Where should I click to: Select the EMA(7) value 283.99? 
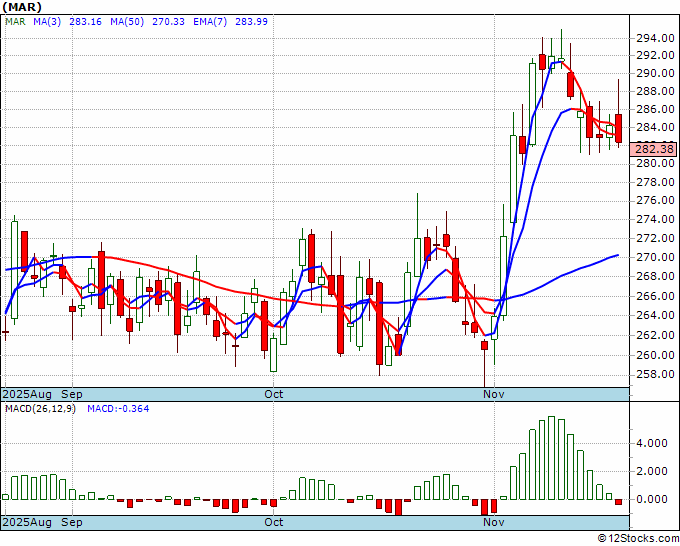[x=252, y=22]
